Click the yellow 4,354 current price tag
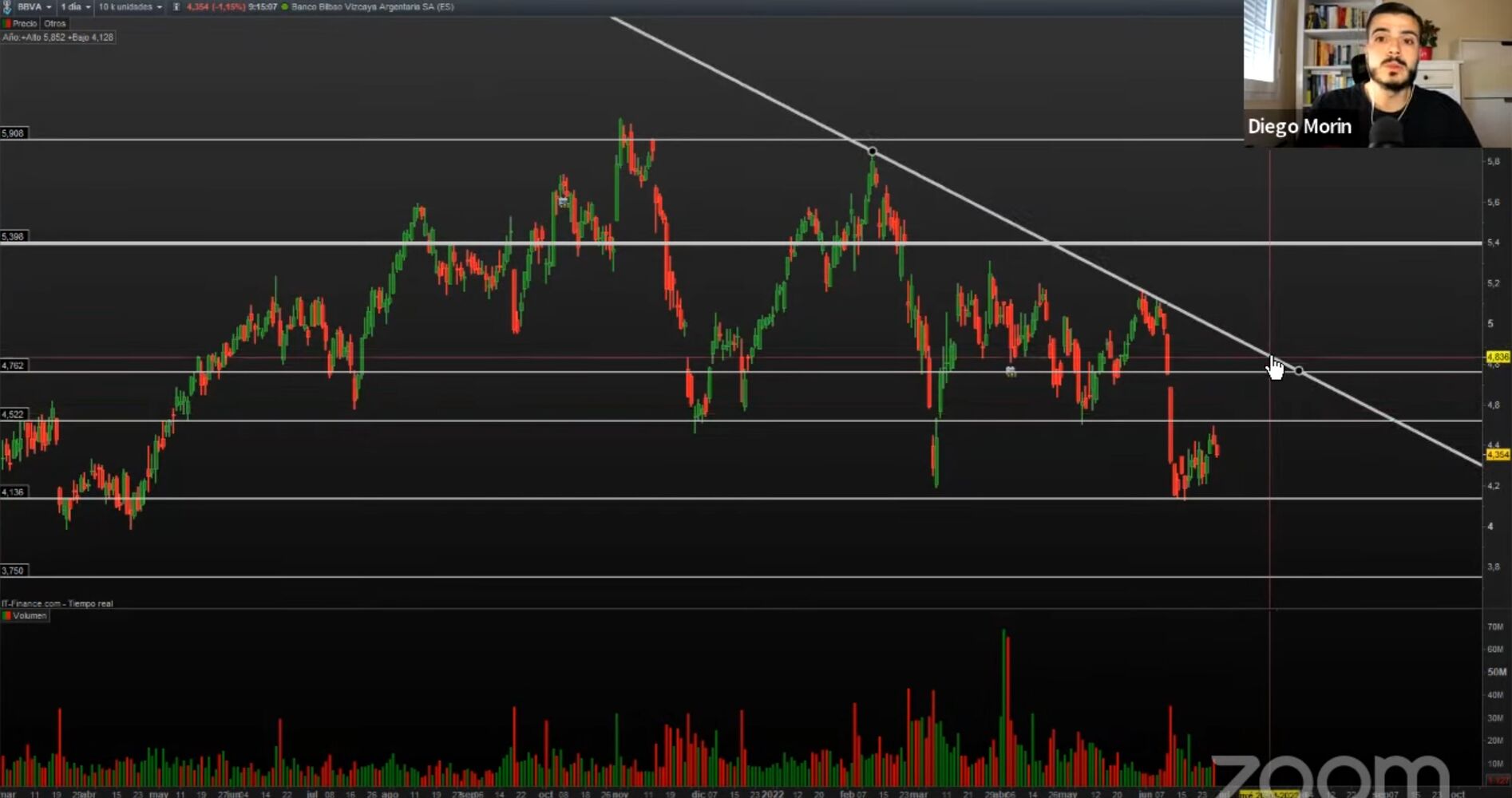Screen dimensions: 1512x798 point(1498,454)
